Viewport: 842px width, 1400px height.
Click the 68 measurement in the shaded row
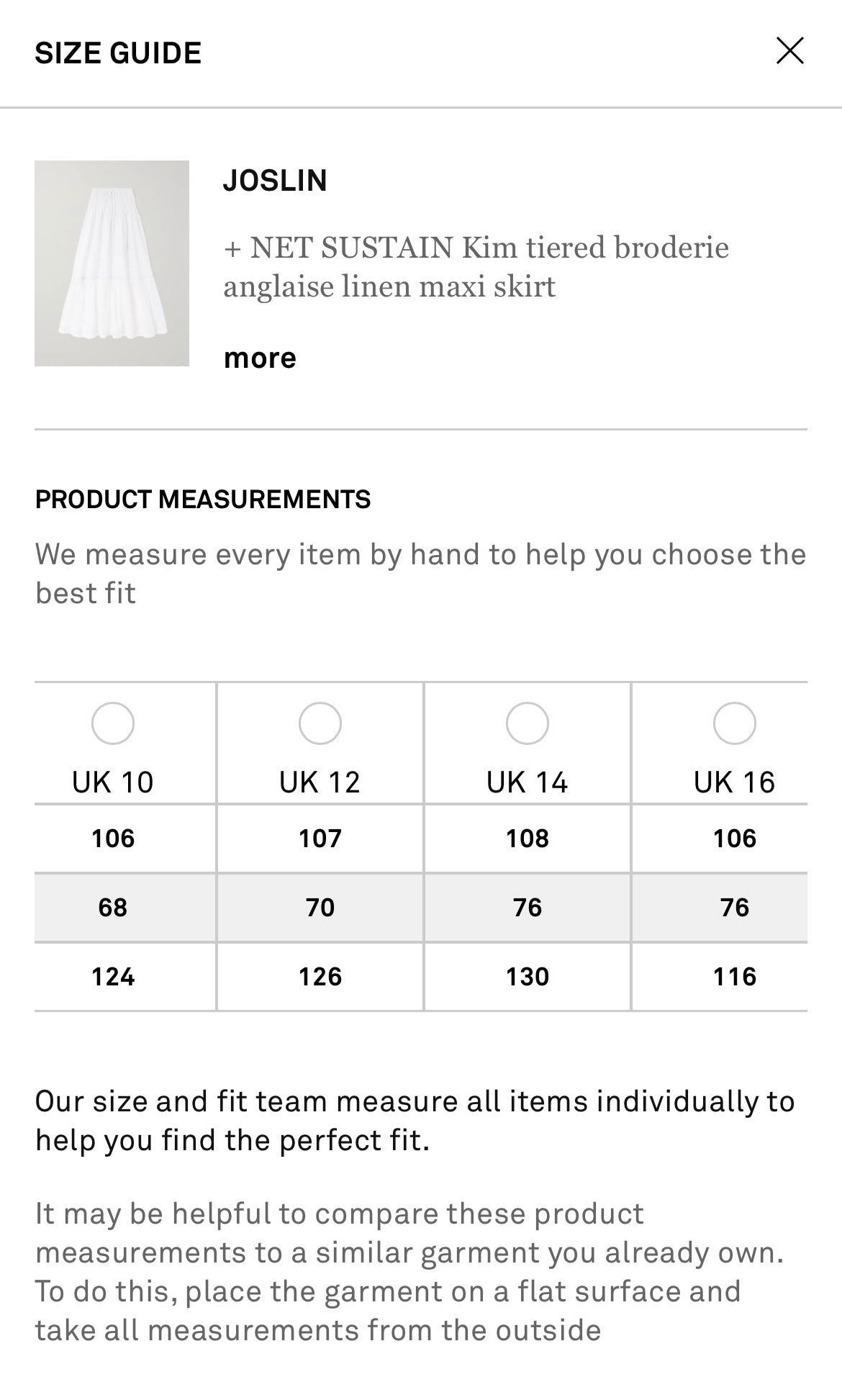[x=113, y=908]
